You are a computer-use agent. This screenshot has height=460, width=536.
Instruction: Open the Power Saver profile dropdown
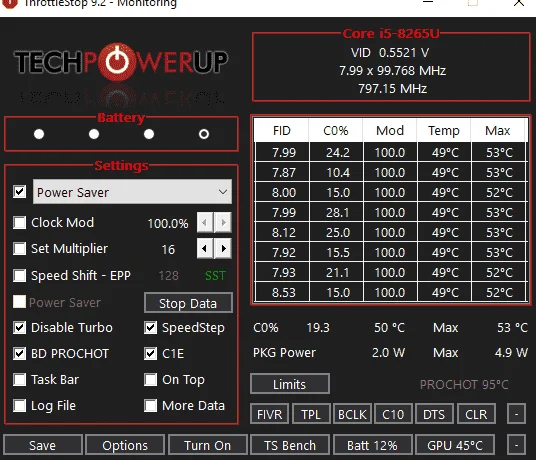(132, 192)
